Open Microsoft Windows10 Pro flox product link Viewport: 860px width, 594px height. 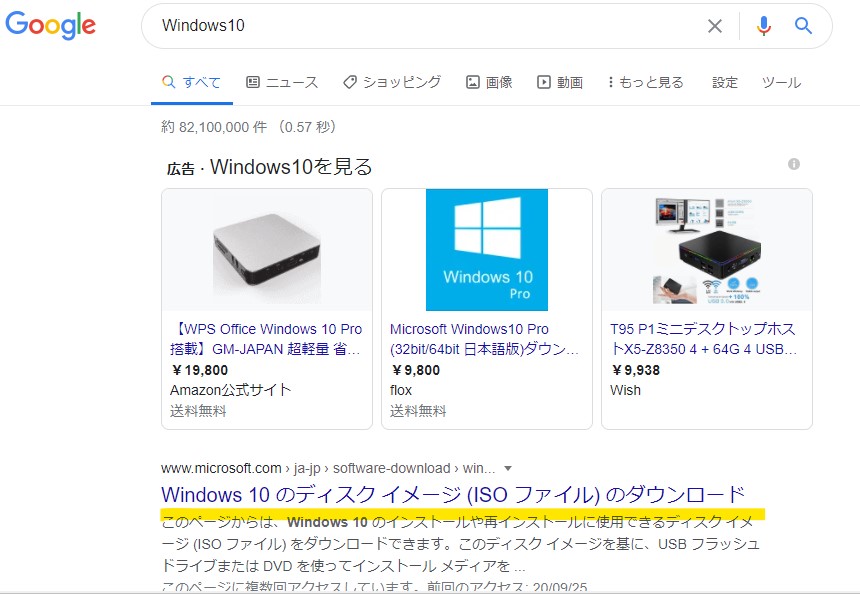(484, 339)
